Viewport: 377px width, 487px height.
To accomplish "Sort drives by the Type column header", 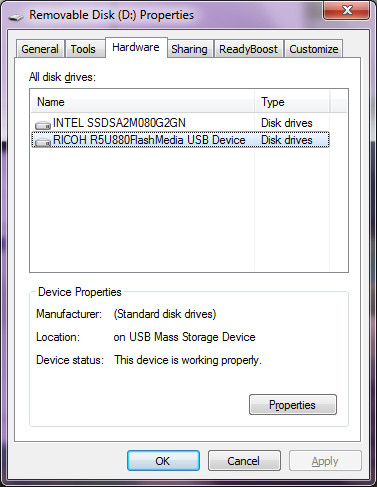I will point(292,102).
